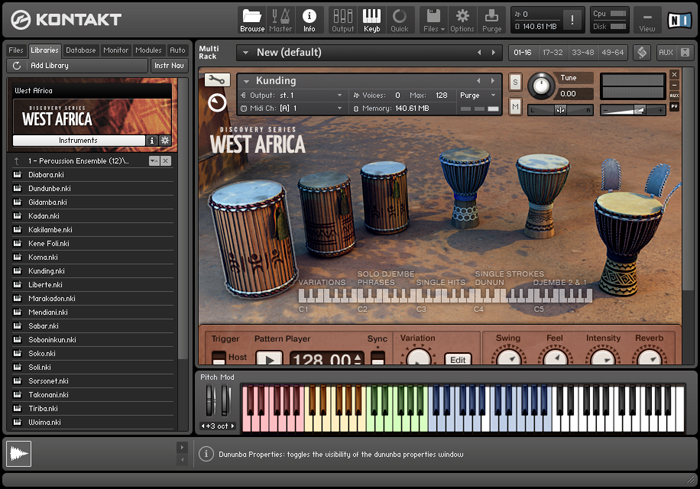Open the Browse panel icon
Screen dimensions: 700x489
coord(252,18)
